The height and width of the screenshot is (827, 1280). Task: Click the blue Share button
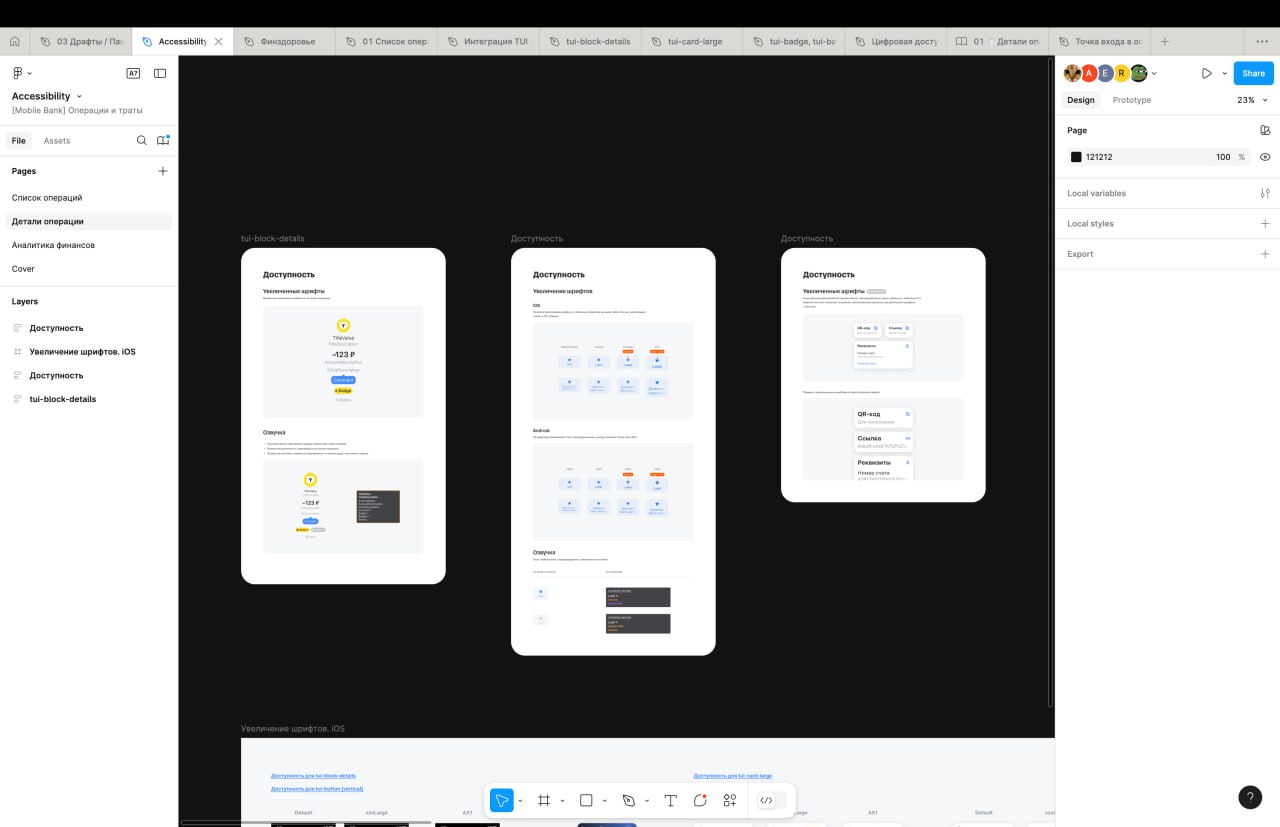[x=1253, y=73]
